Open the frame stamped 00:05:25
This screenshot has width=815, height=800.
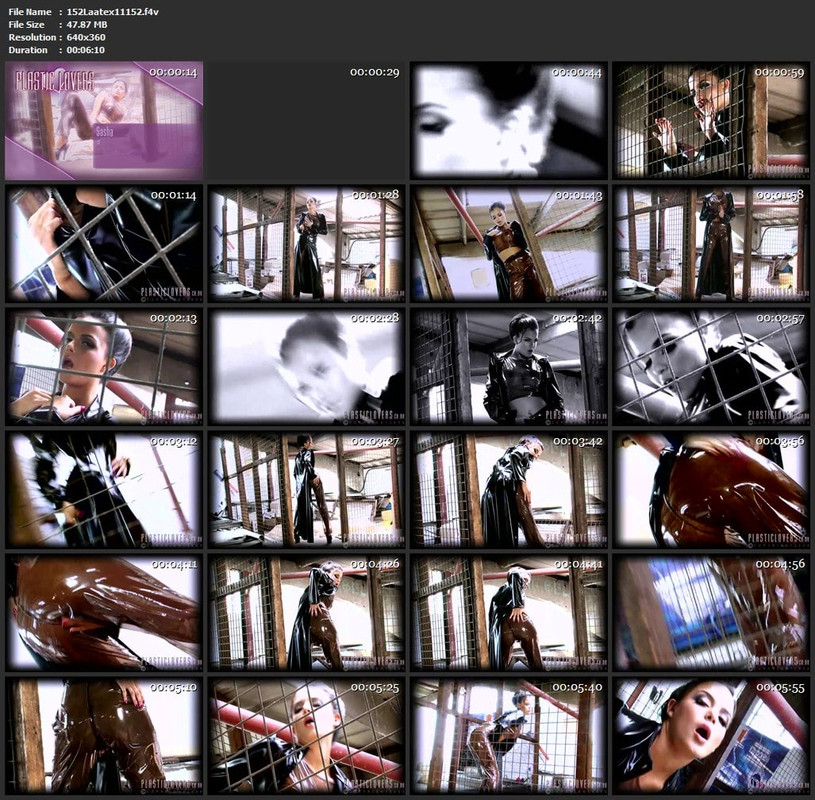click(x=306, y=736)
